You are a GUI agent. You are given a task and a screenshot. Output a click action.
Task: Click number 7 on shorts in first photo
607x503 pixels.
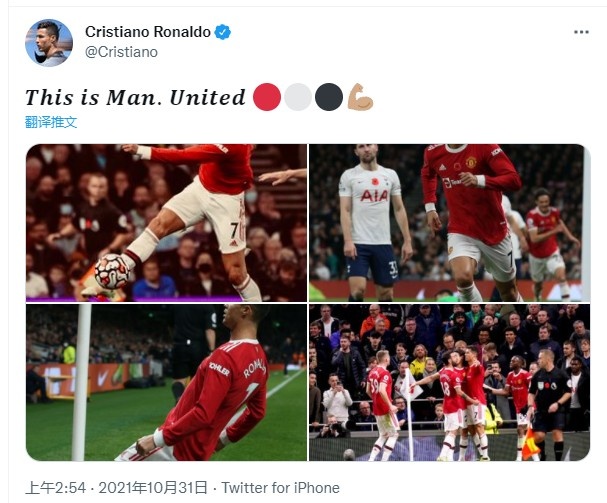(235, 231)
